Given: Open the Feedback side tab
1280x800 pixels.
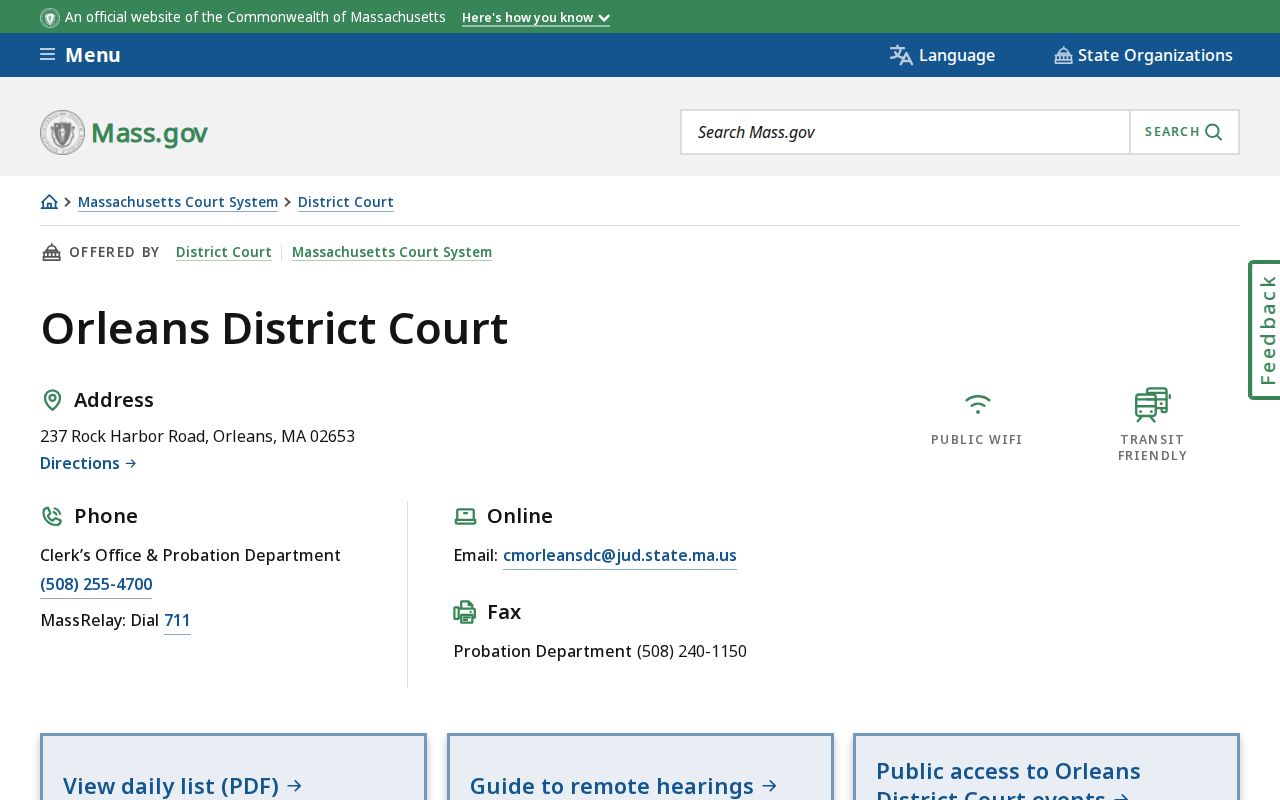Looking at the screenshot, I should click(1265, 330).
